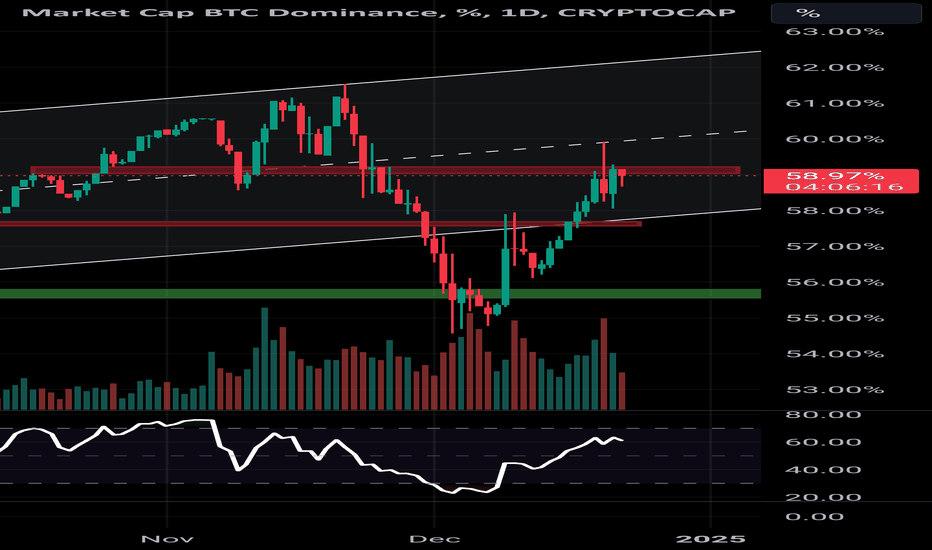Viewport: 932px width, 550px height.
Task: Select the green support zone rectangle
Action: pyautogui.click(x=380, y=294)
